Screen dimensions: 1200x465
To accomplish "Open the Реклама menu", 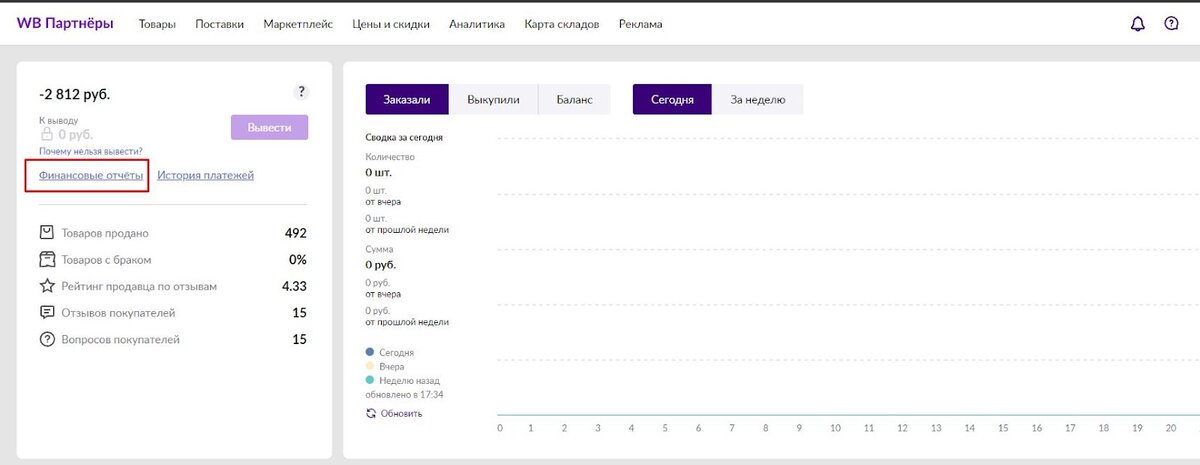I will point(640,24).
